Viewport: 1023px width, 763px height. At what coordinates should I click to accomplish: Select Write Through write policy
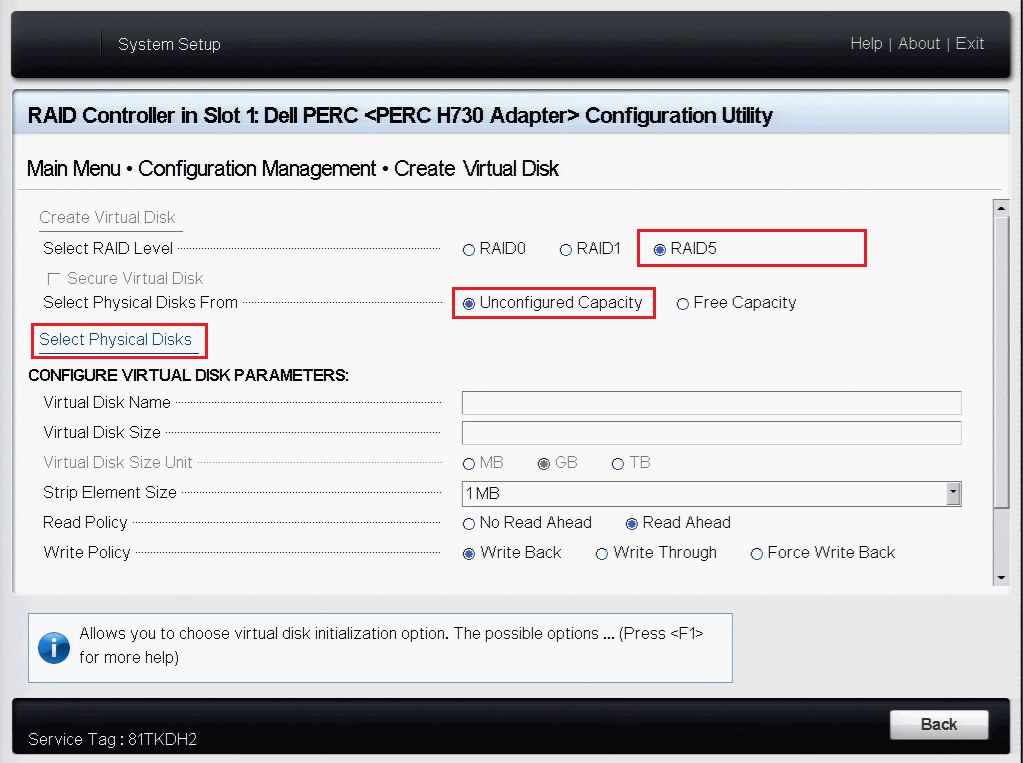coord(601,553)
